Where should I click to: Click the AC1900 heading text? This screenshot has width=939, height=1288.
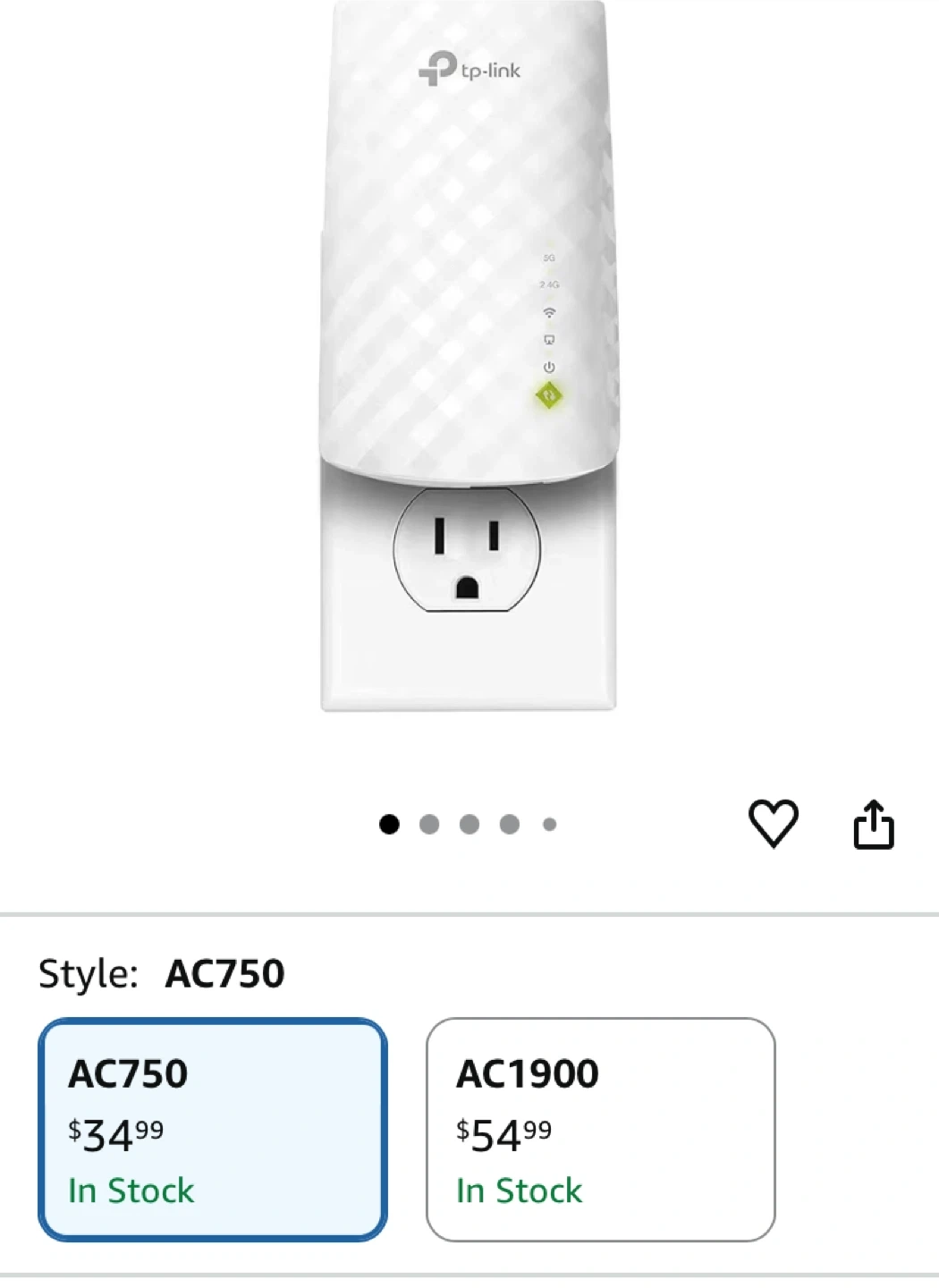click(x=528, y=1073)
